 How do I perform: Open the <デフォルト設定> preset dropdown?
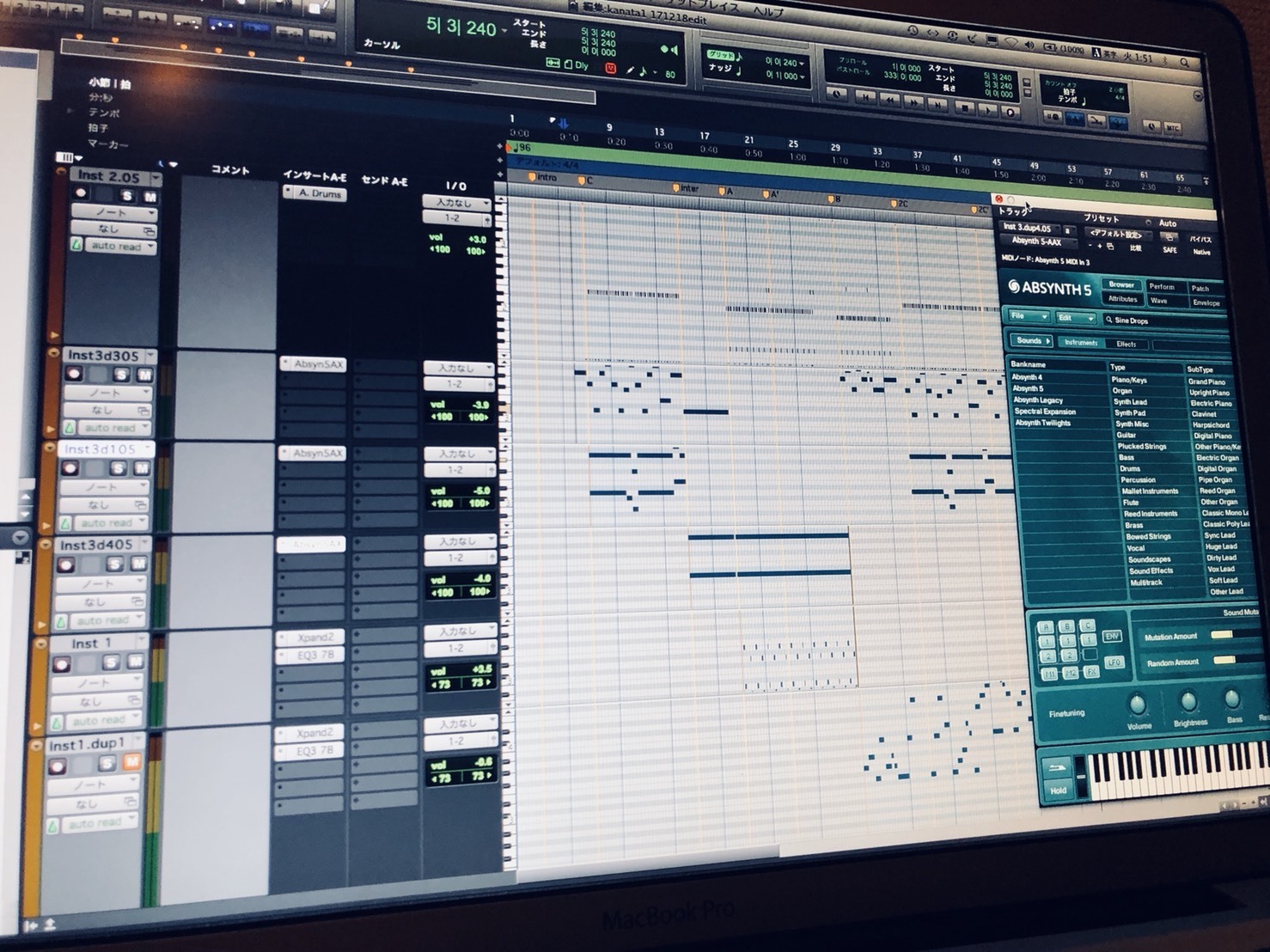point(1119,235)
